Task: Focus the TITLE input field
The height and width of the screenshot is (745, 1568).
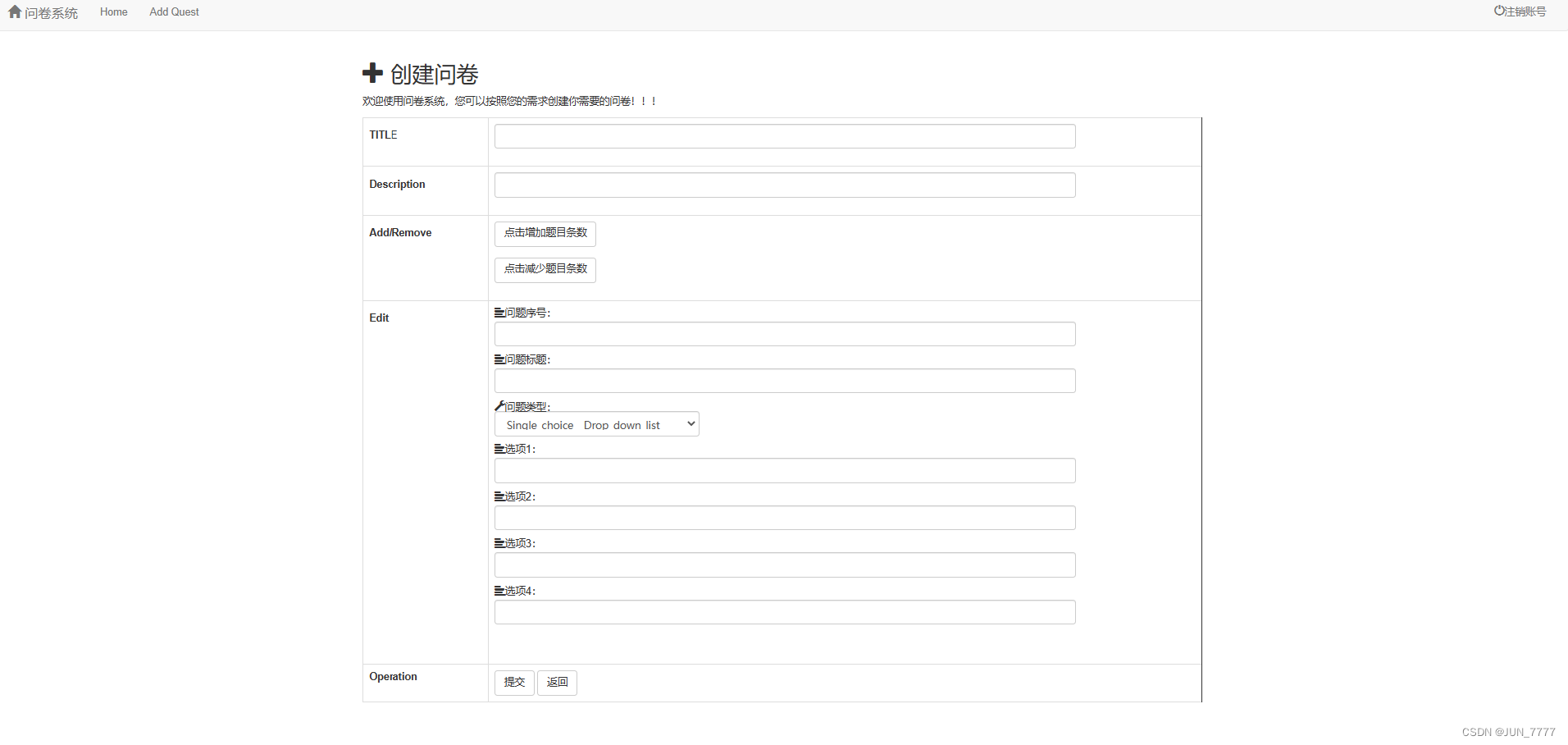Action: pyautogui.click(x=785, y=136)
